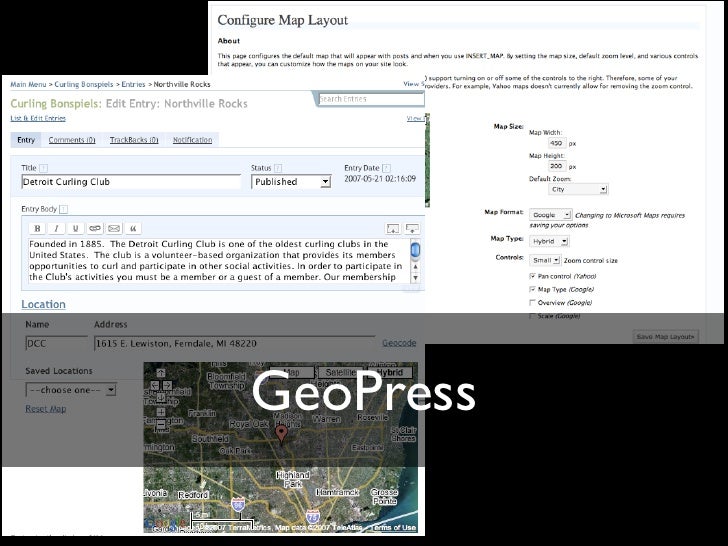Go to Curling Bonspiels in the breadcrumb
The width and height of the screenshot is (728, 546).
point(84,84)
